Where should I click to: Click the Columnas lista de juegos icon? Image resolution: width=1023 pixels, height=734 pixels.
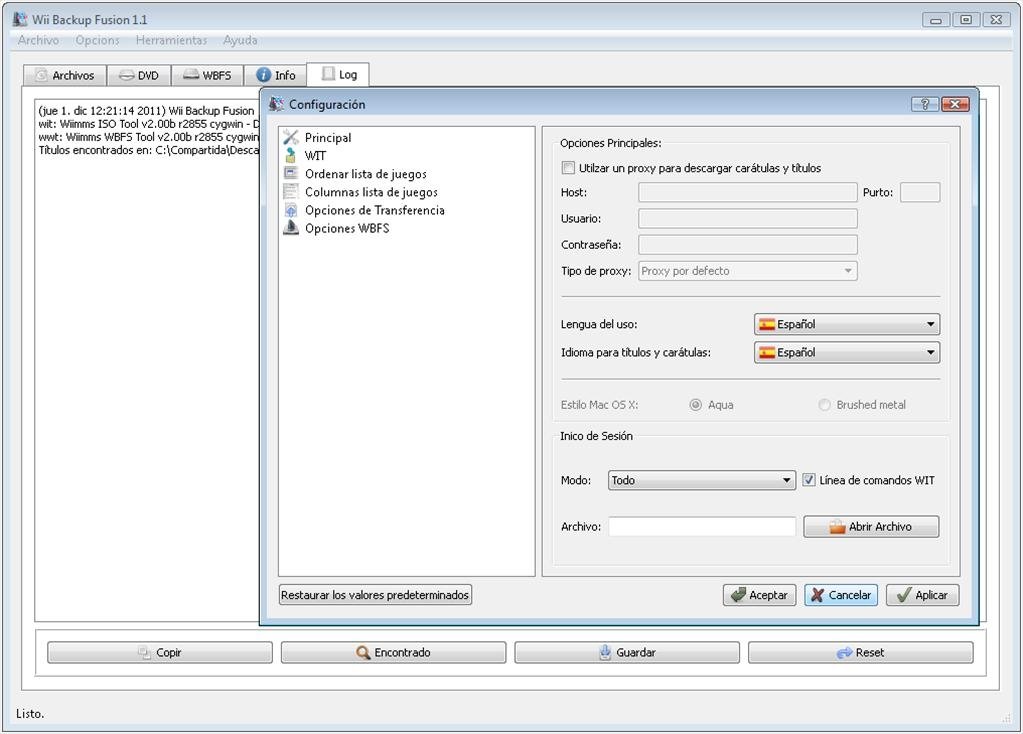point(291,192)
